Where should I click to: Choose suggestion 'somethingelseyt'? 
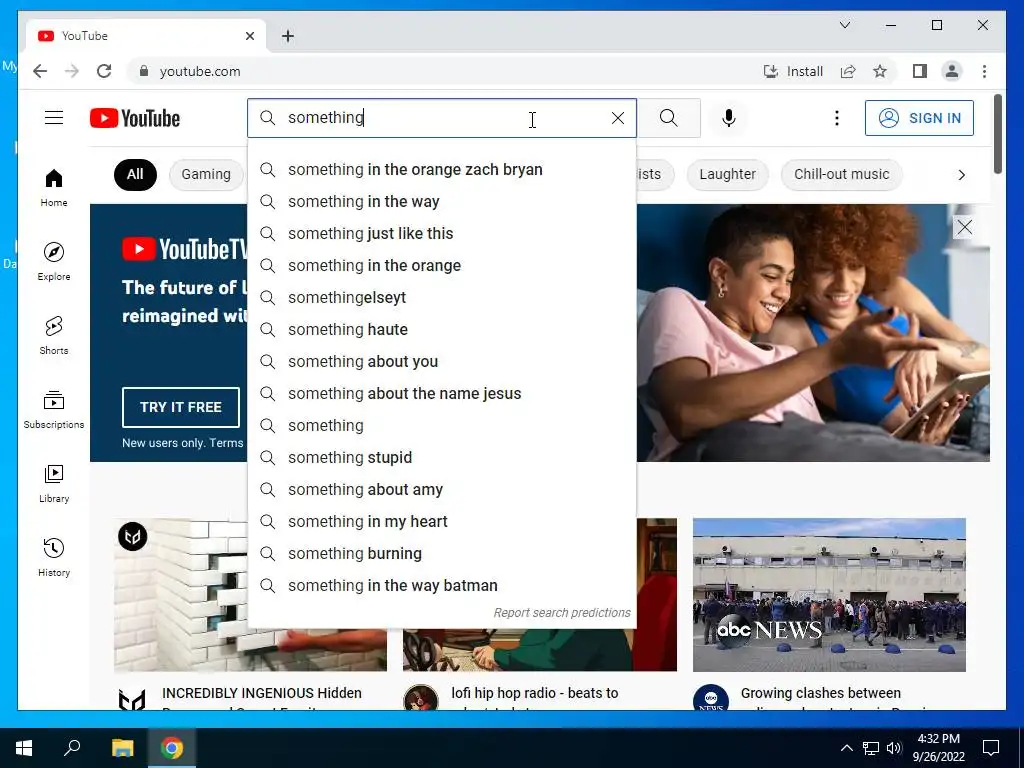click(x=441, y=298)
